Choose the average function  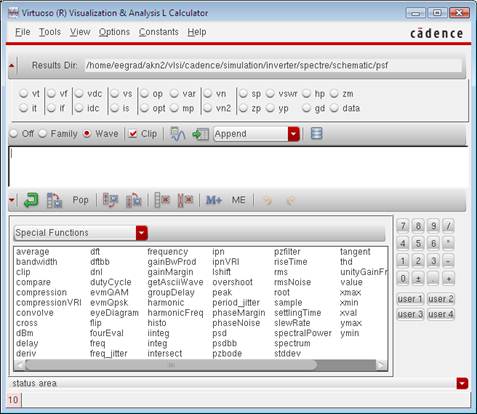click(33, 252)
